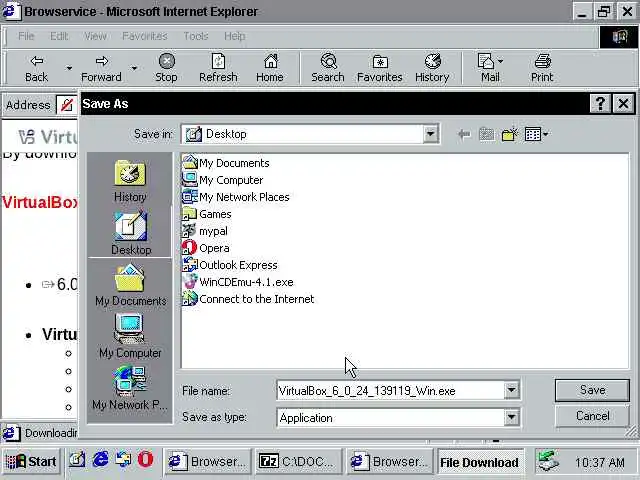The image size is (640, 480).
Task: Select My Documents in places bar
Action: 131,285
